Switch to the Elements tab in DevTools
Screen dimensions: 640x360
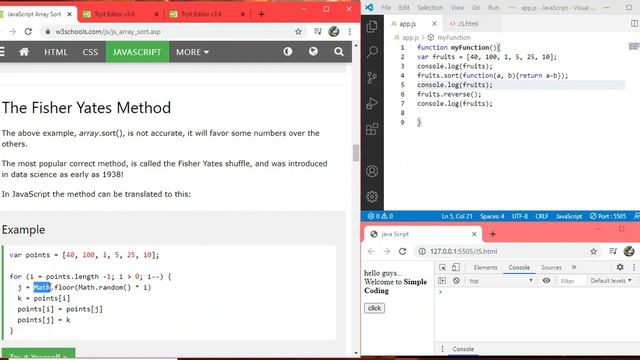point(485,267)
